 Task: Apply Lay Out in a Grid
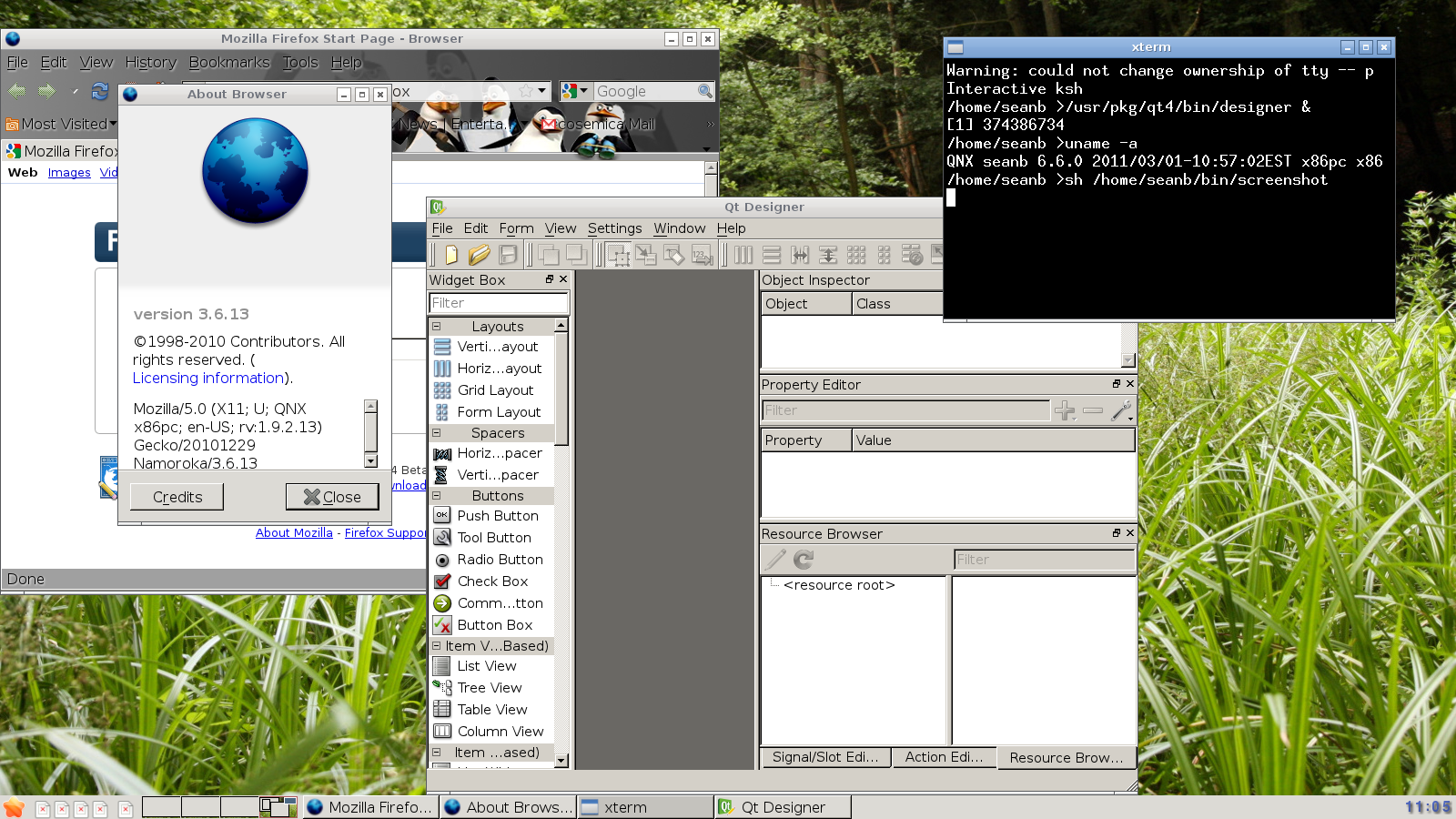[856, 256]
